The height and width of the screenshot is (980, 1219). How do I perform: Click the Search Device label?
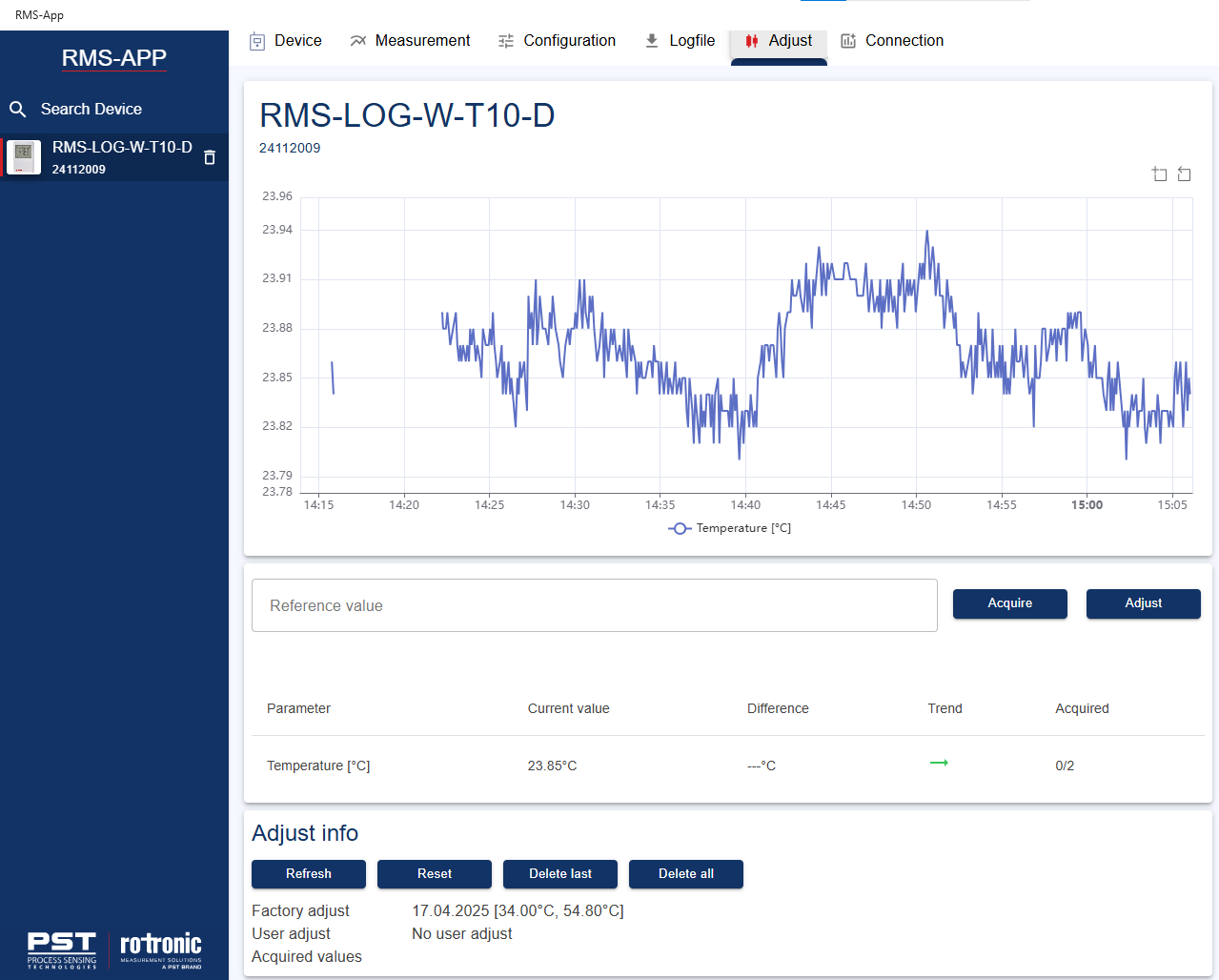tap(91, 110)
